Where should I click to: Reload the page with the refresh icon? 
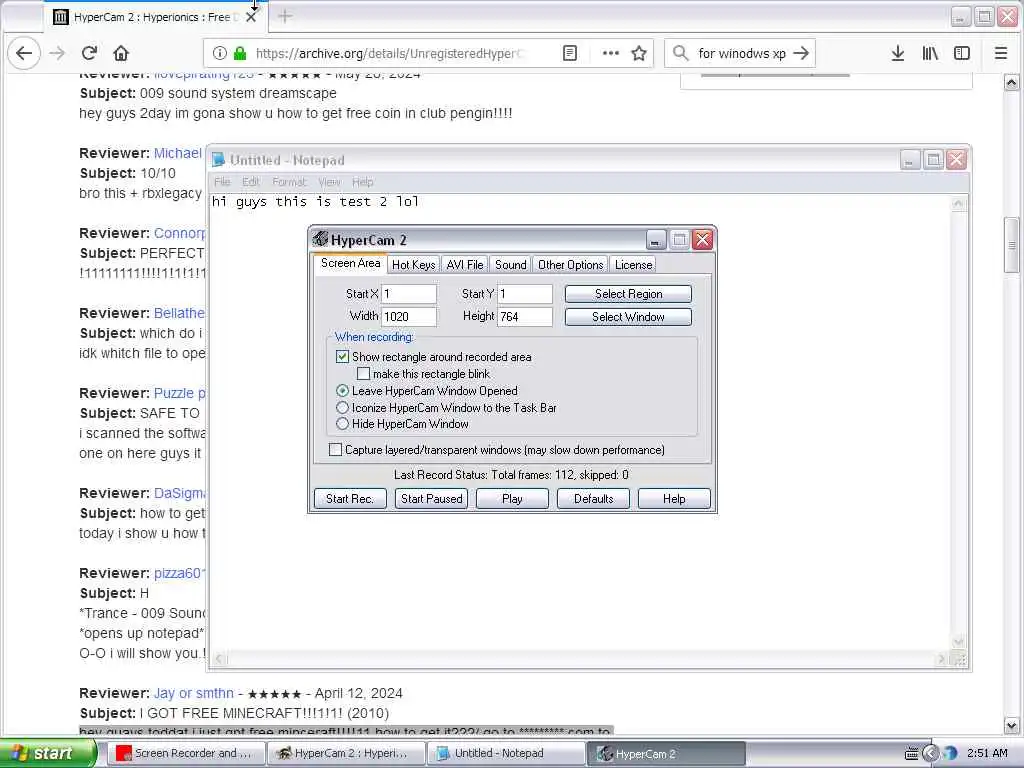pyautogui.click(x=89, y=53)
